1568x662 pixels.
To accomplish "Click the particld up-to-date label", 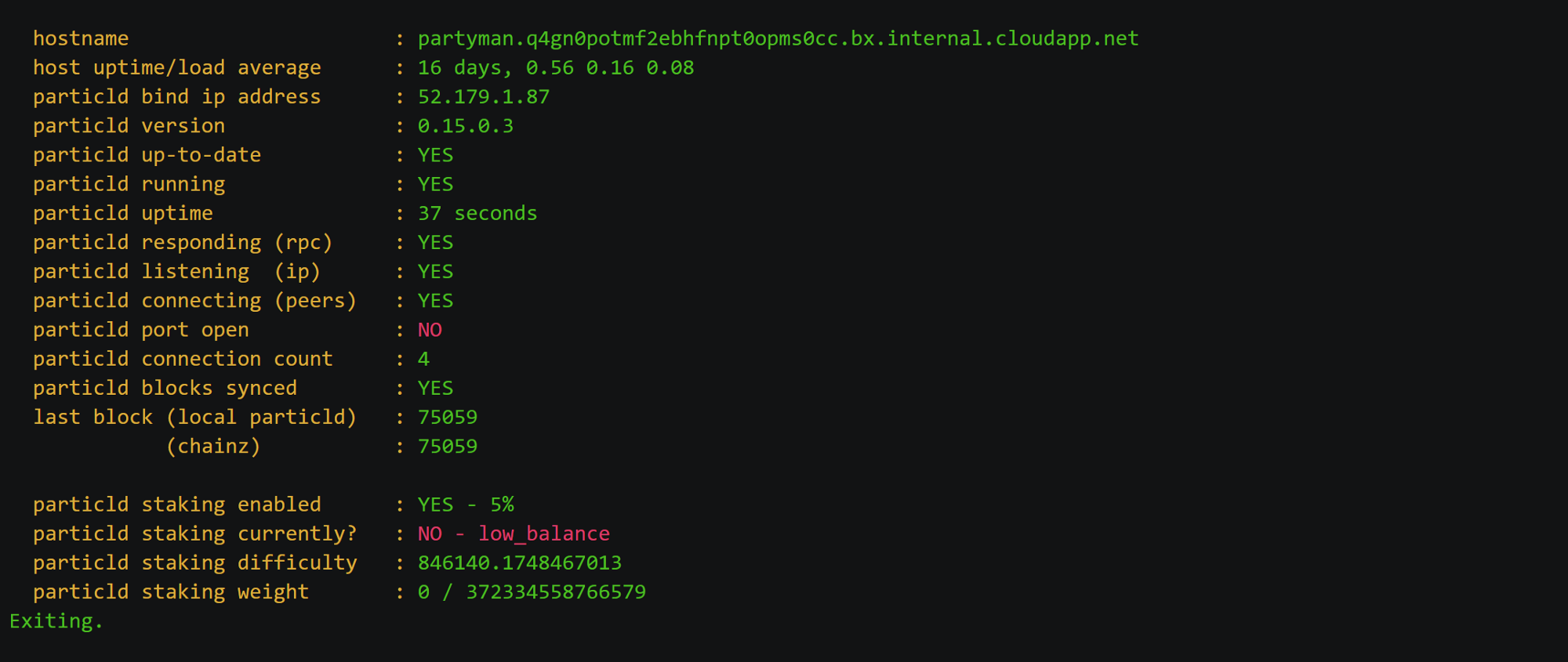I will coord(147,155).
